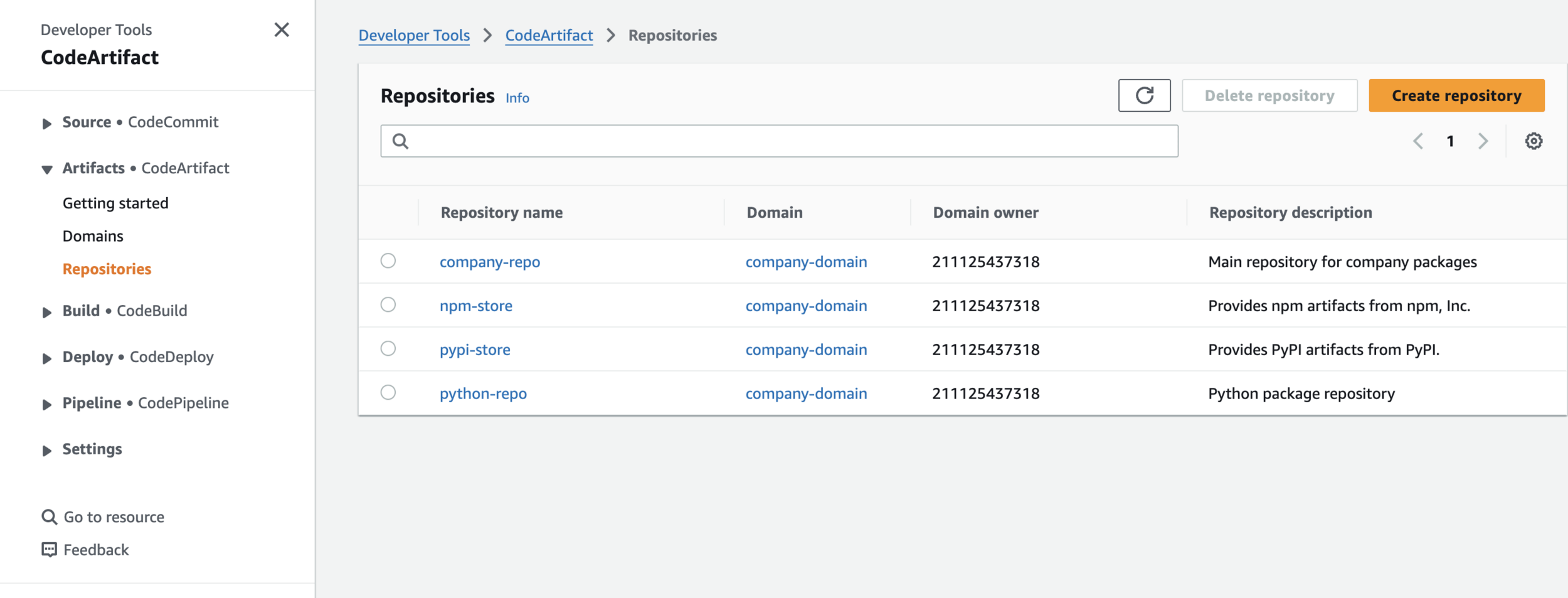
Task: Open company-domain link in company-repo row
Action: click(806, 262)
